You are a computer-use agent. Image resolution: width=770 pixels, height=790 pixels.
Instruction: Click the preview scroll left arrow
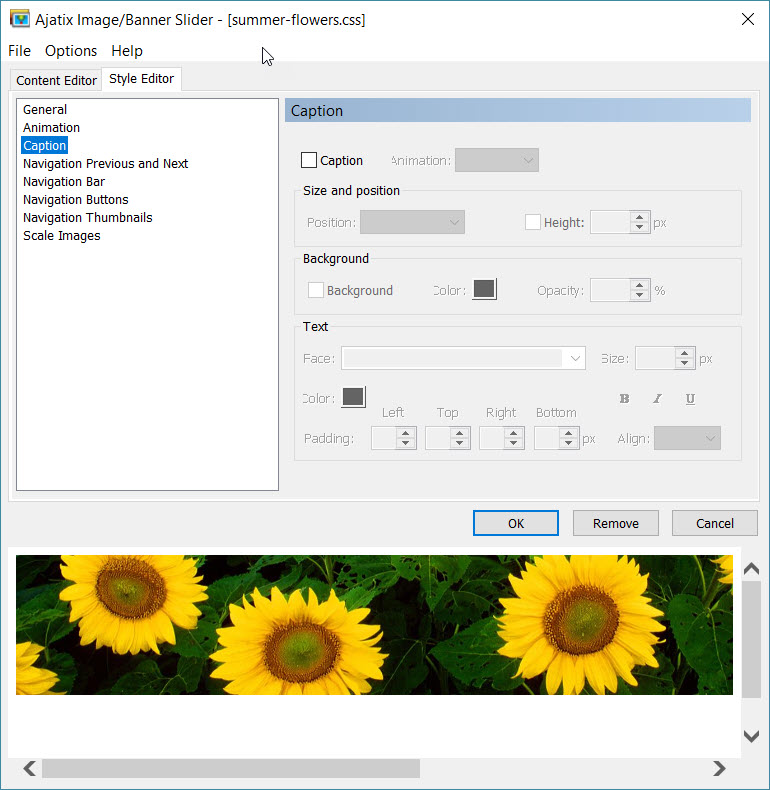click(30, 768)
